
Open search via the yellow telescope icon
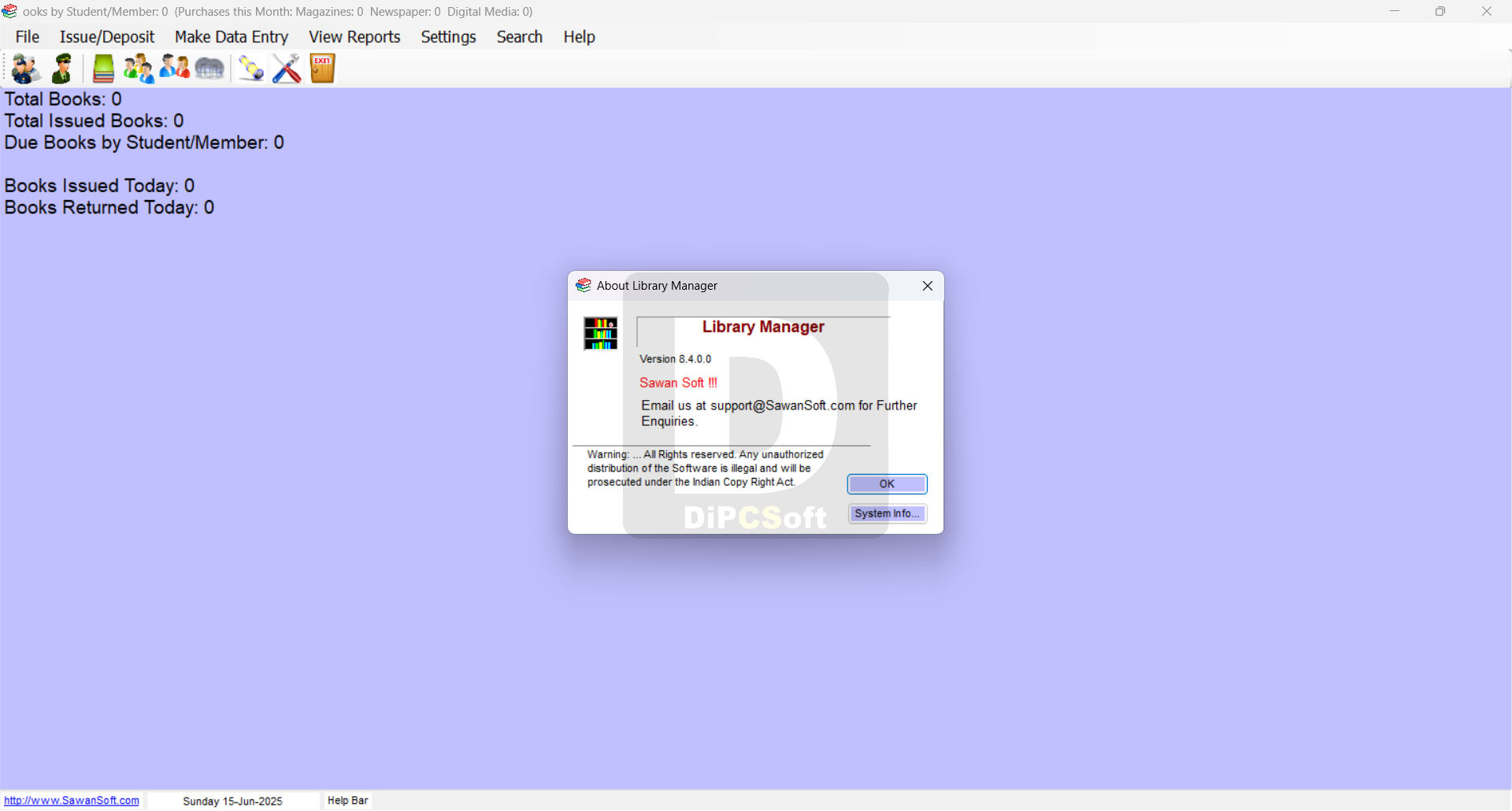pos(251,69)
